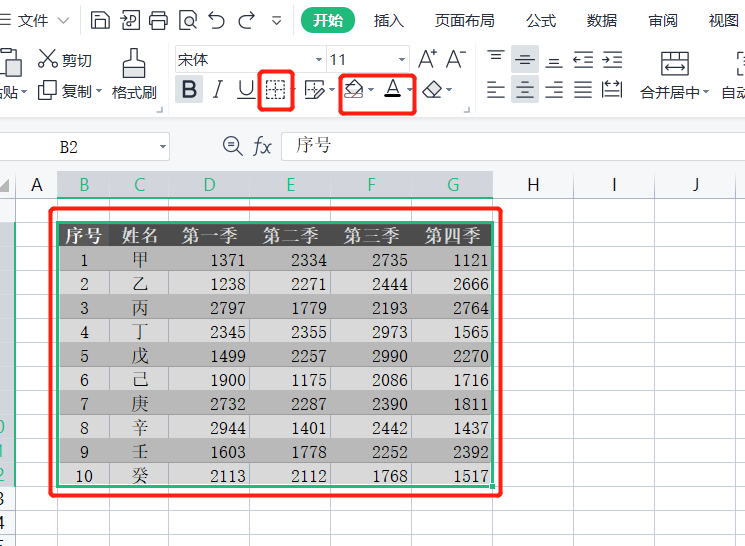Click the increase font size icon
The image size is (745, 546).
click(427, 60)
